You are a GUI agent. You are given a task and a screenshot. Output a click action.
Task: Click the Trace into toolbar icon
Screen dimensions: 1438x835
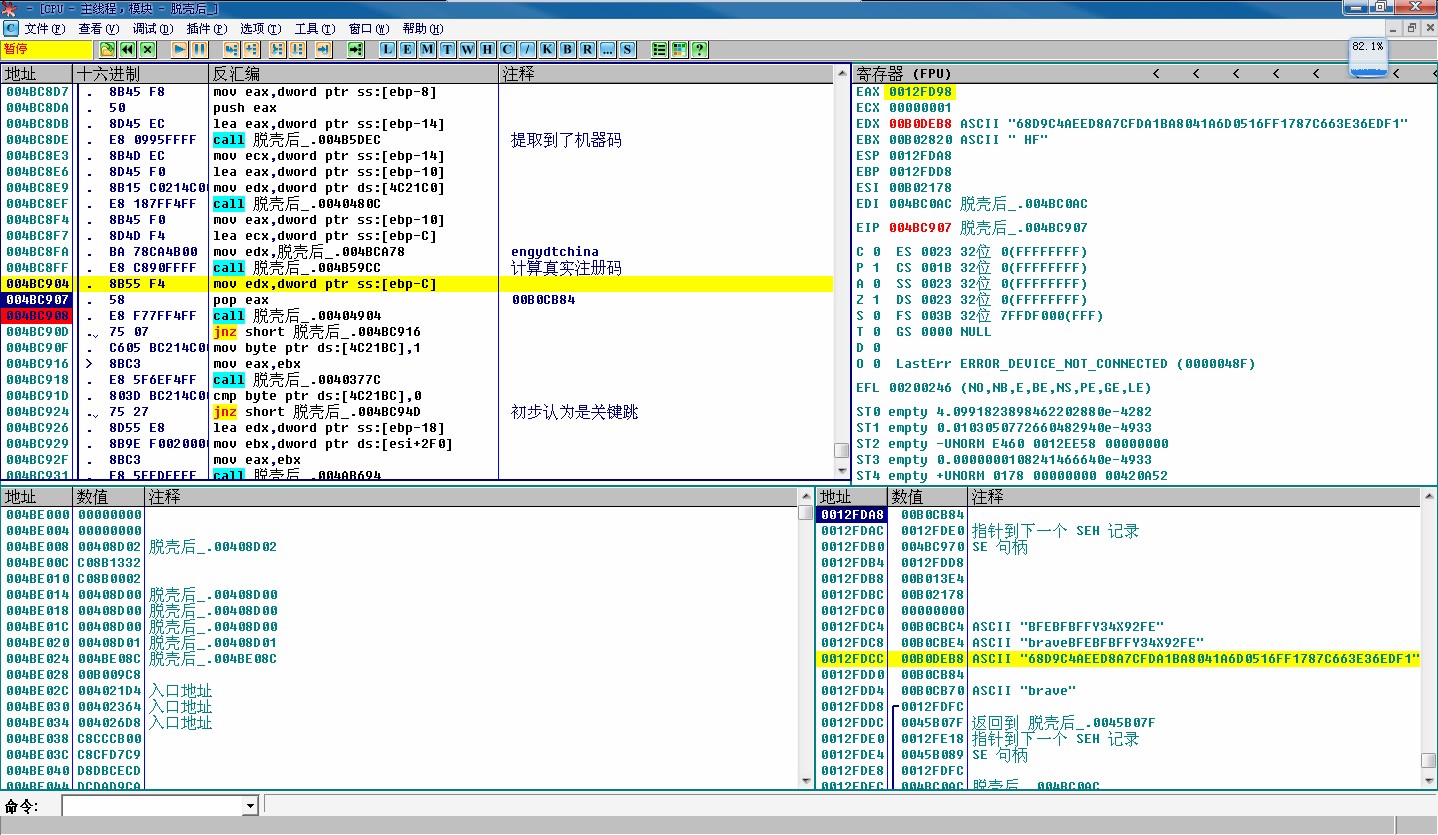[275, 49]
